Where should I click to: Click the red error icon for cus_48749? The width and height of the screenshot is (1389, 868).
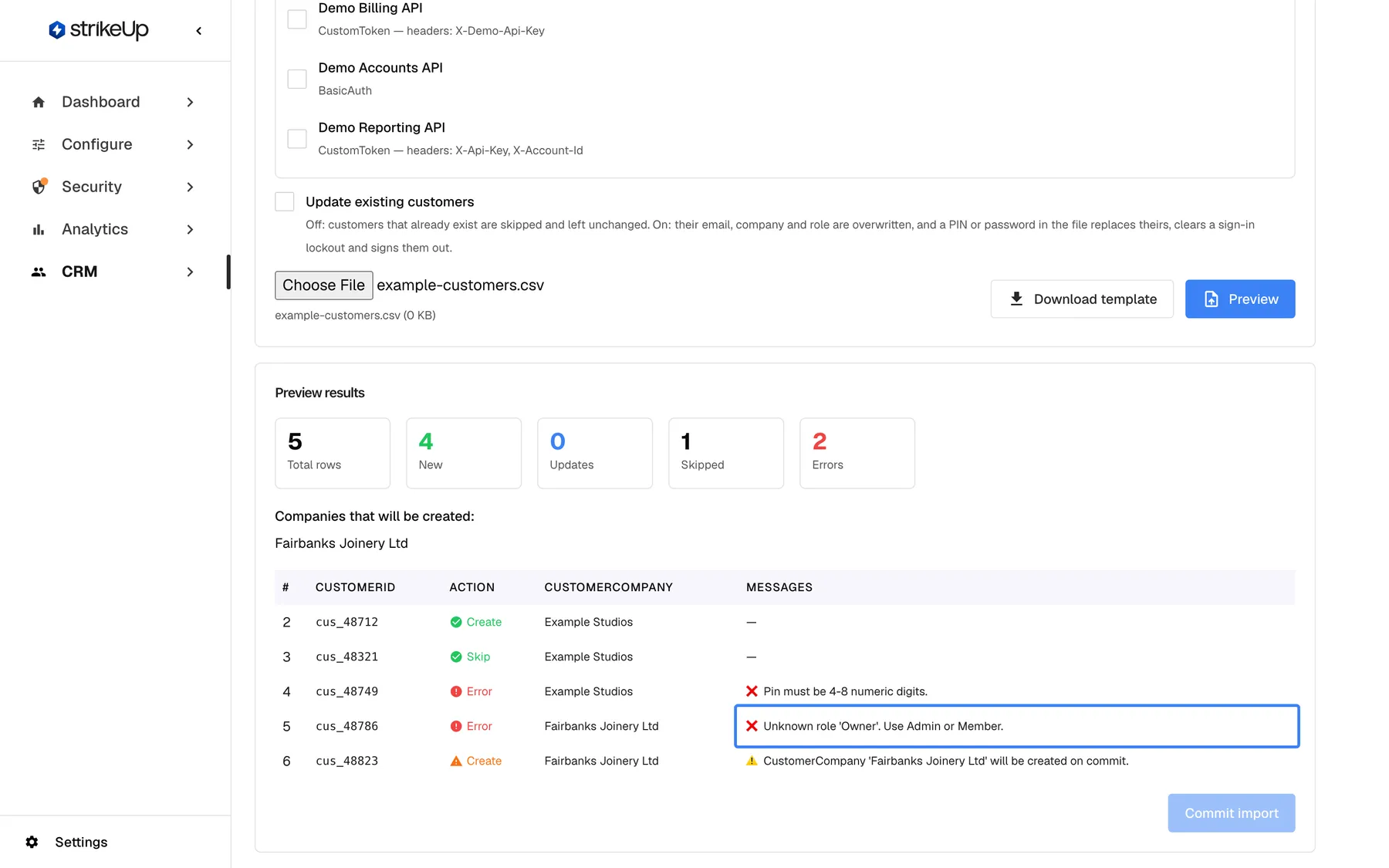point(456,691)
